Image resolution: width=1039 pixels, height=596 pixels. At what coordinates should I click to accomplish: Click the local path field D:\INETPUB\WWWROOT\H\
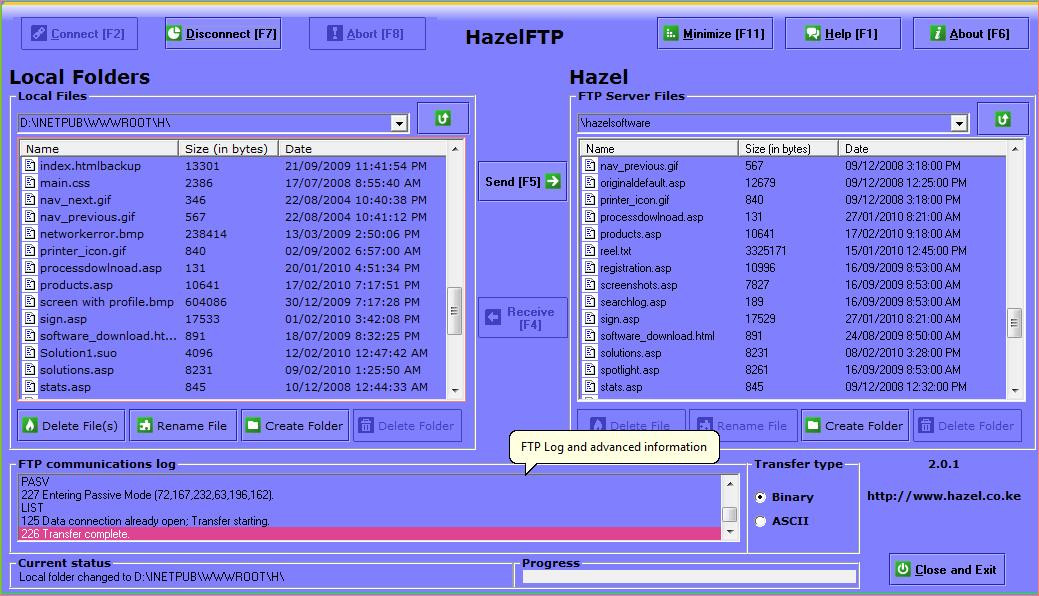pyautogui.click(x=204, y=123)
